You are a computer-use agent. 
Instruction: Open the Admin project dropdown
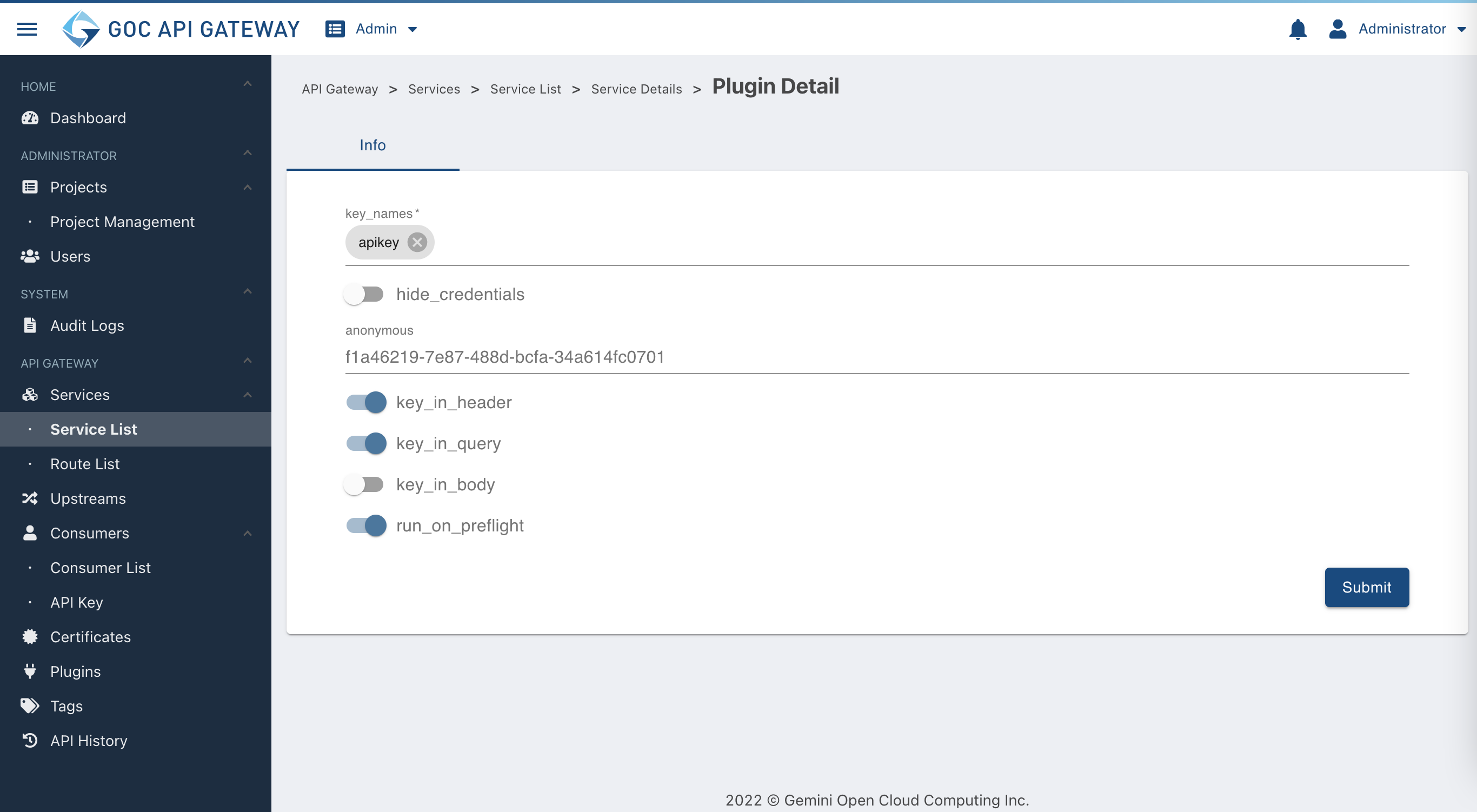click(x=371, y=29)
